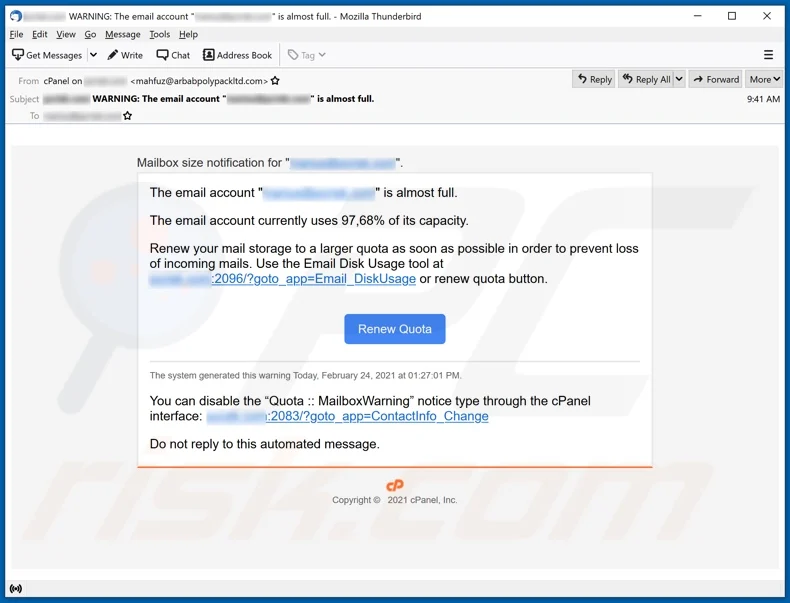Open the Tools menu
Screen dimensions: 790x603
159,34
